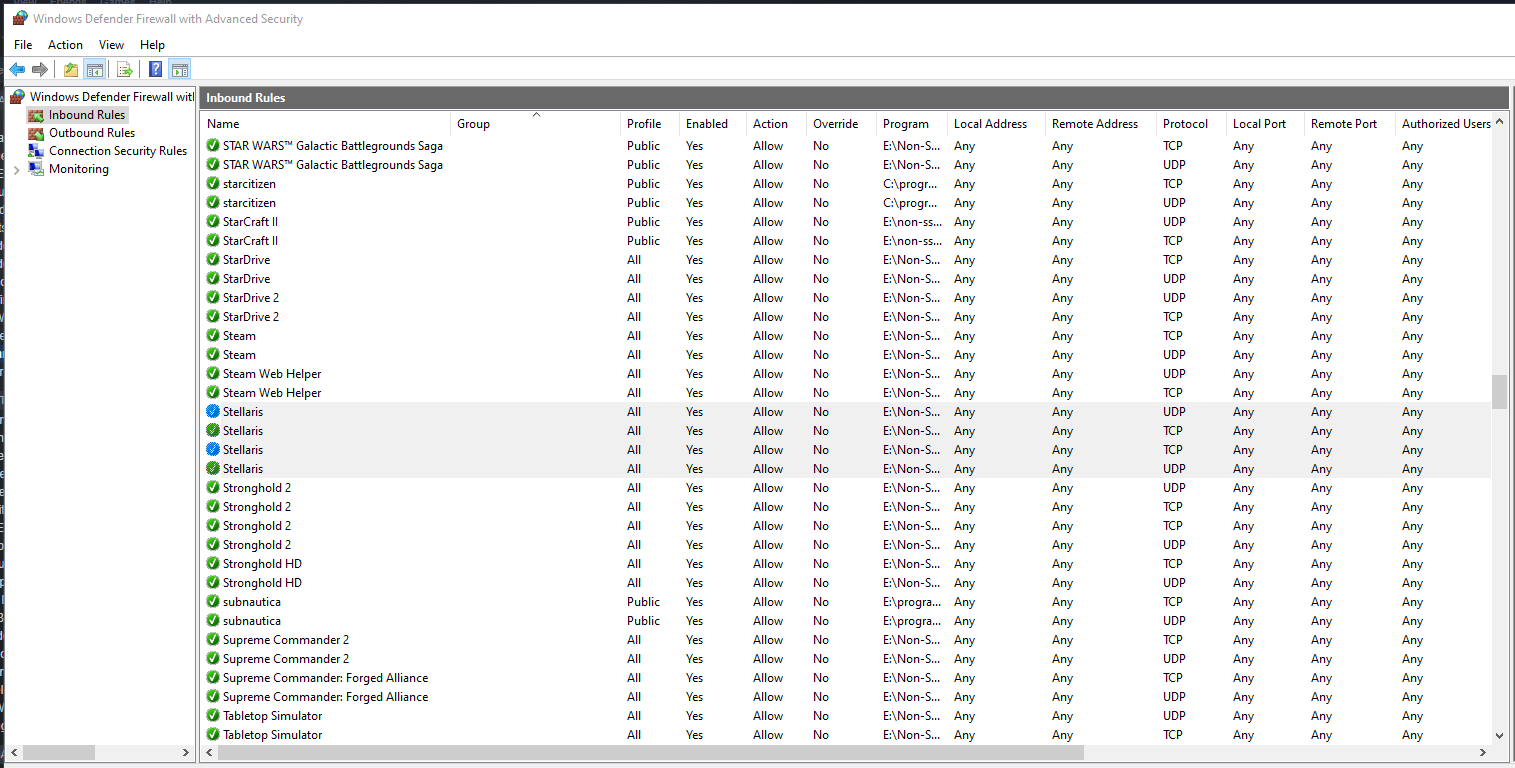Select the starcitizen UDP rule name
The height and width of the screenshot is (768, 1515).
pos(249,203)
